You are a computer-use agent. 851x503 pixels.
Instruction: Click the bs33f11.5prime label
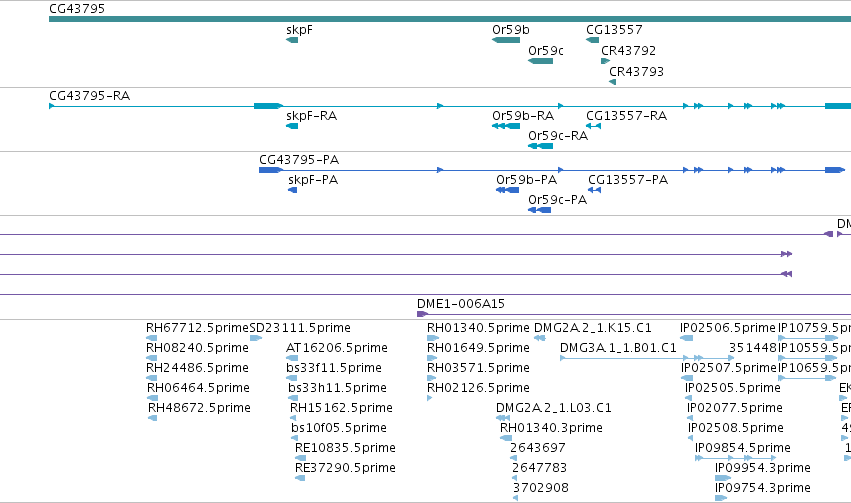coord(334,368)
